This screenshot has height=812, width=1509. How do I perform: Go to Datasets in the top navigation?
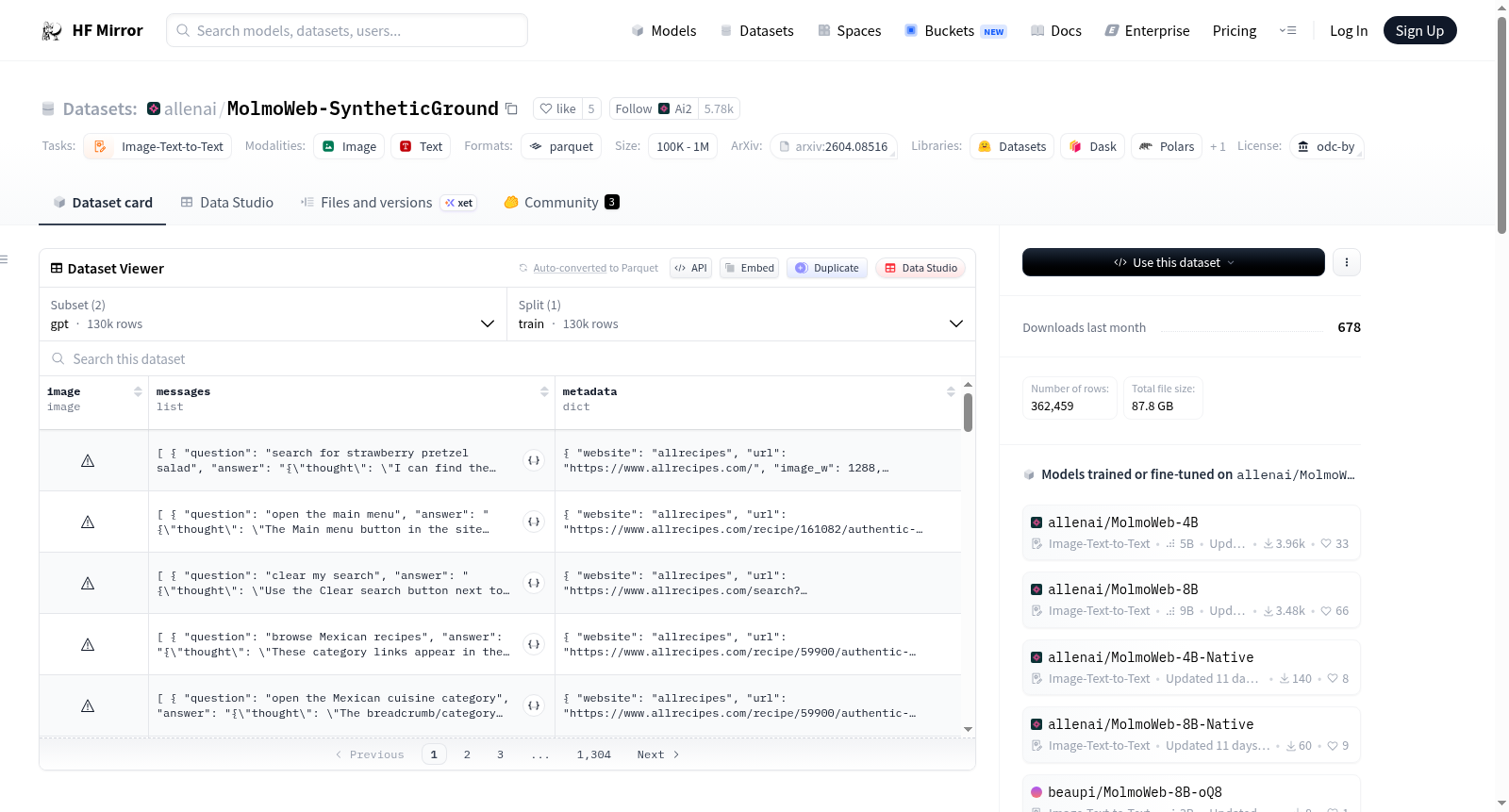coord(757,30)
